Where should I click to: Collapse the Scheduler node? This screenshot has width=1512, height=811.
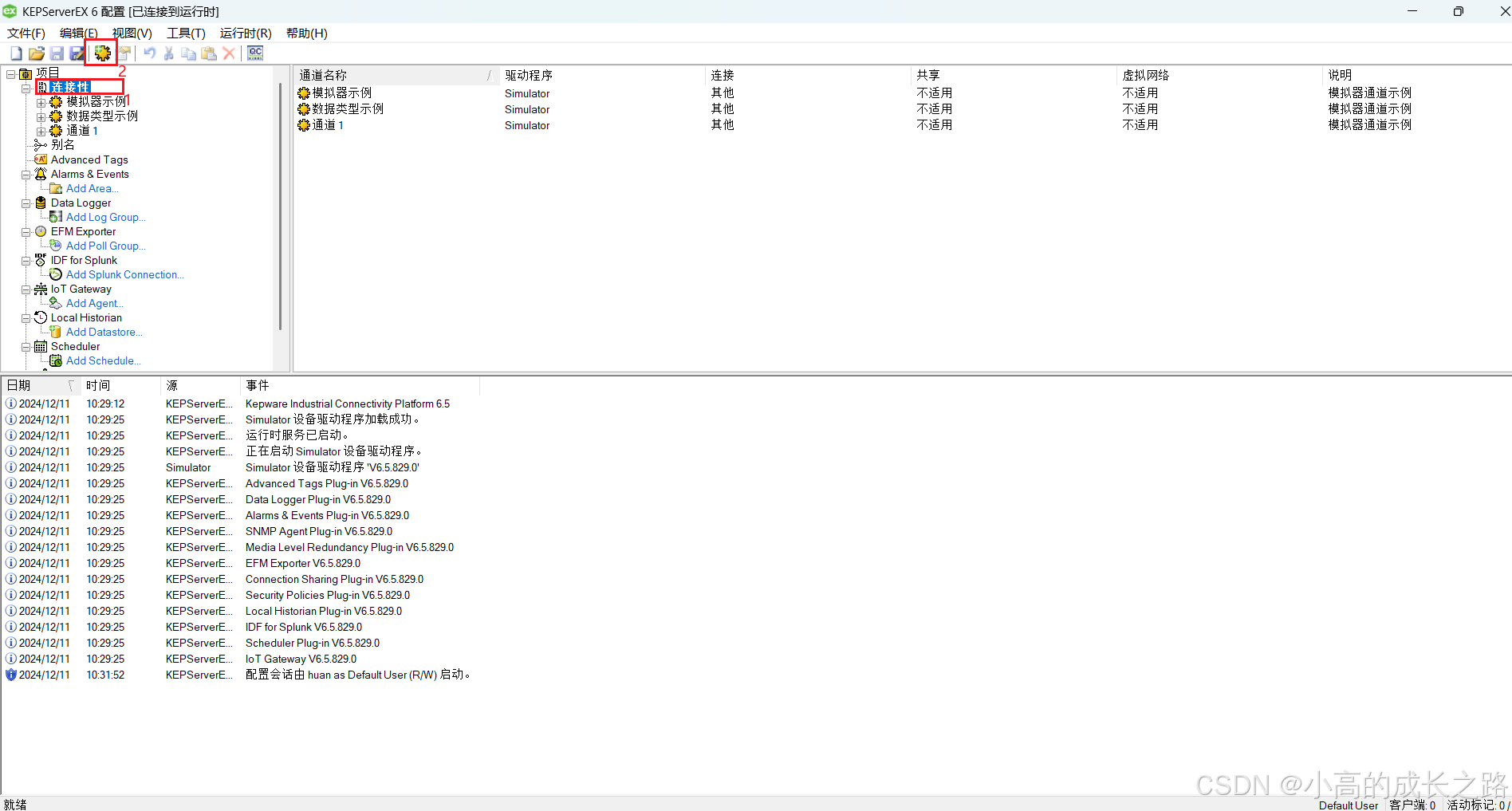(x=26, y=346)
